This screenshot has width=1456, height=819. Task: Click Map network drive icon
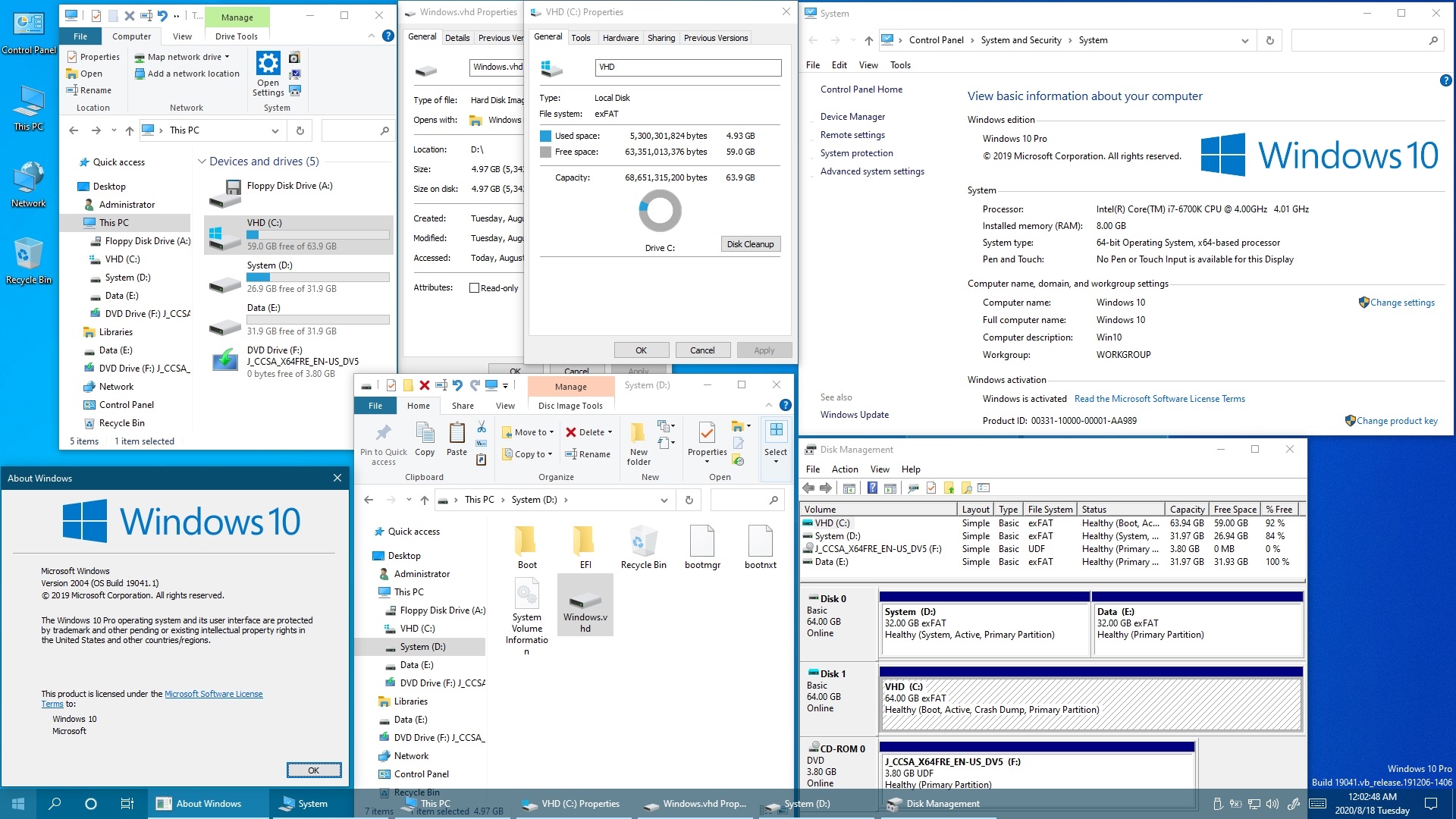click(x=140, y=57)
